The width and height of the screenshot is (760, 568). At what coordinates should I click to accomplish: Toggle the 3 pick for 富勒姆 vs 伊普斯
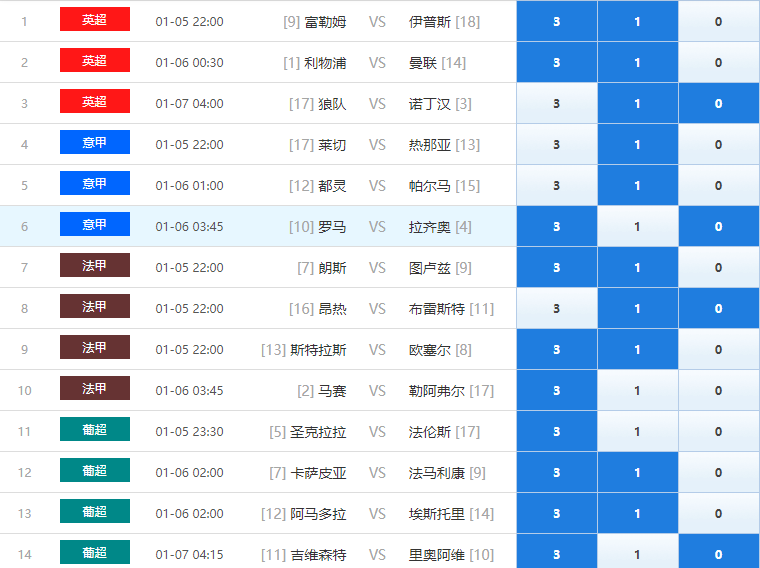click(557, 21)
